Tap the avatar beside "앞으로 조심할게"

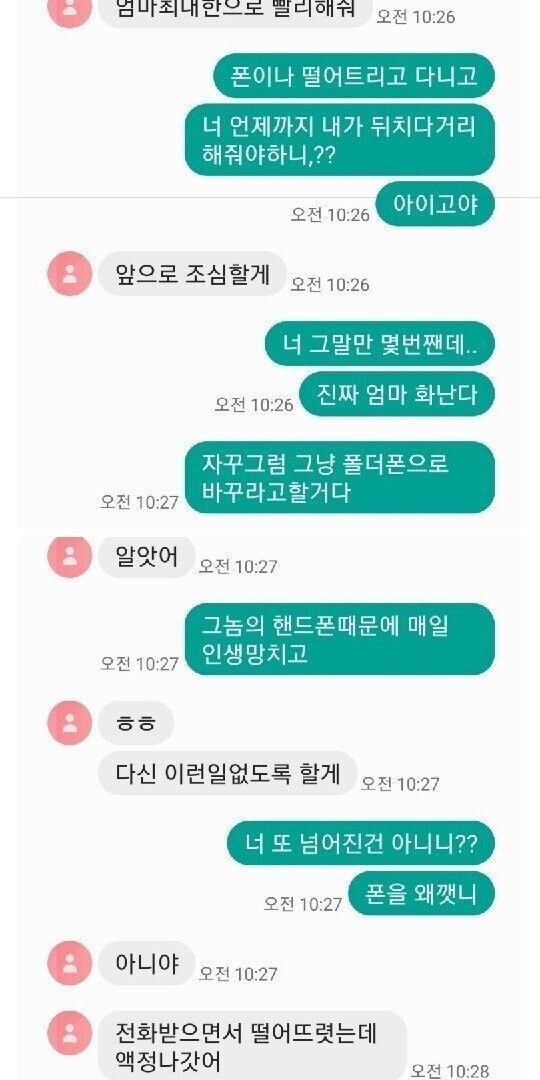tap(69, 273)
